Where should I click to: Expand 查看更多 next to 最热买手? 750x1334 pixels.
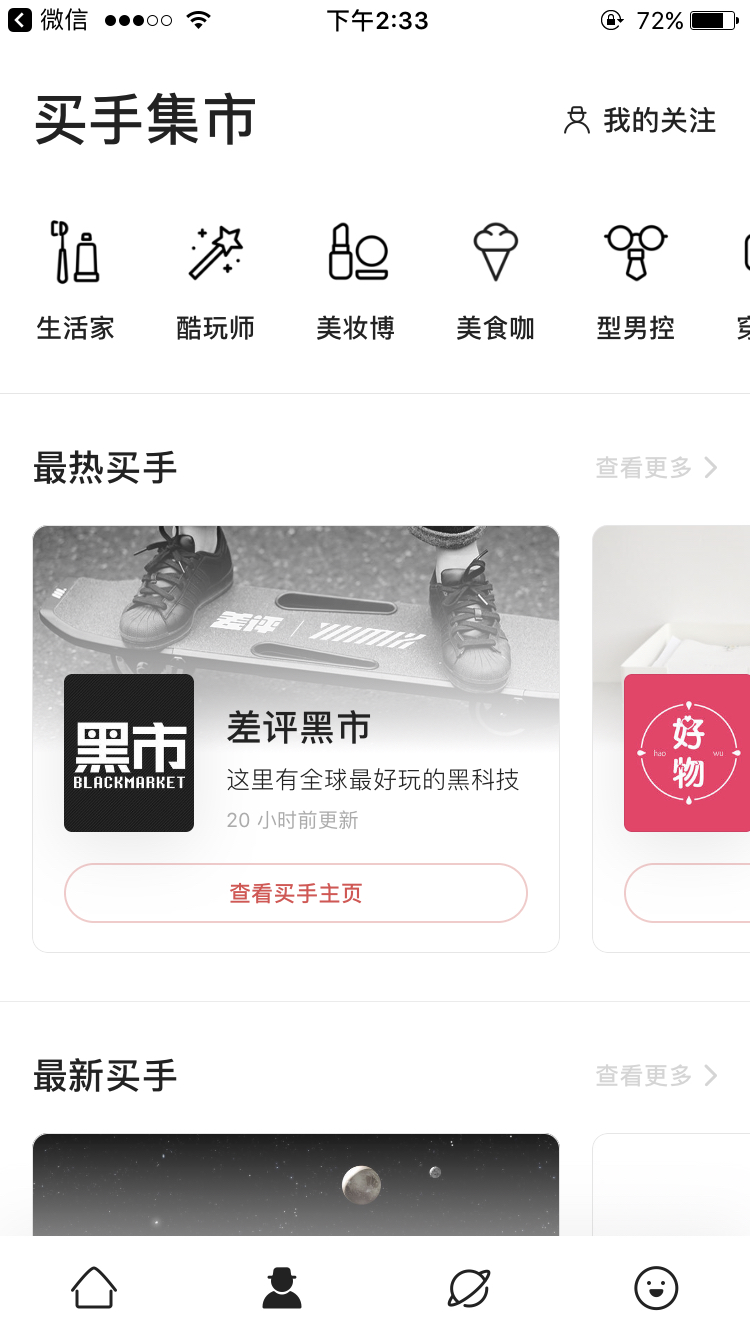click(656, 467)
